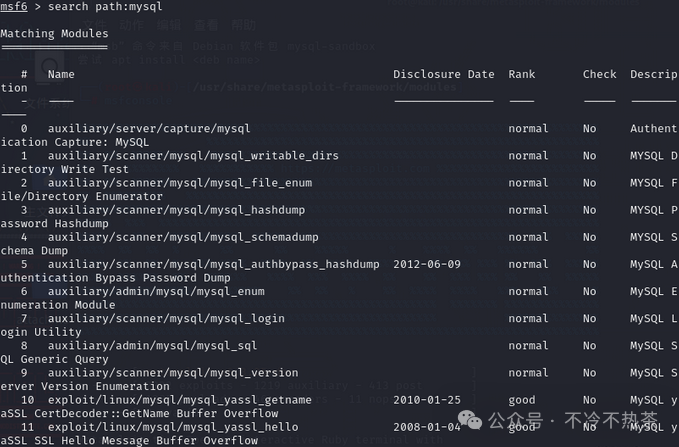This screenshot has width=679, height=447.
Task: Click description 'ication Capture: MySQL'
Action: [74, 142]
